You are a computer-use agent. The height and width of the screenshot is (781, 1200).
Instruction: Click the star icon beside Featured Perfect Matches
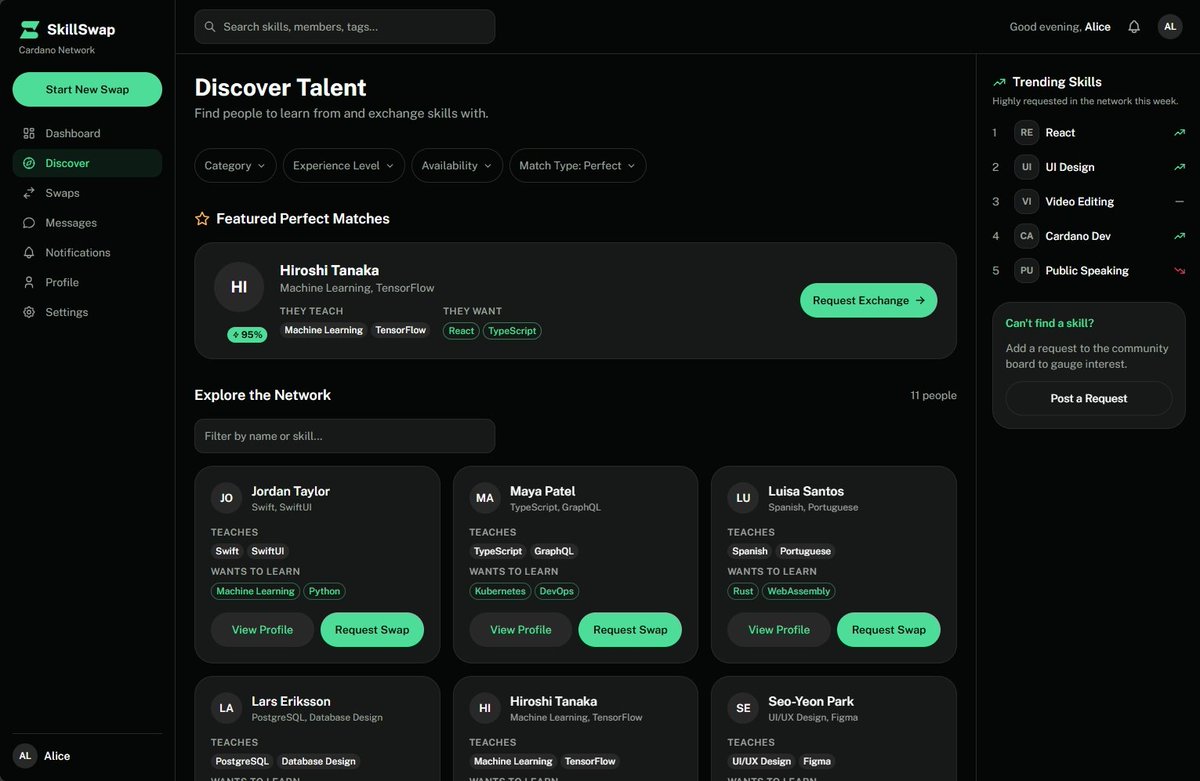[202, 218]
